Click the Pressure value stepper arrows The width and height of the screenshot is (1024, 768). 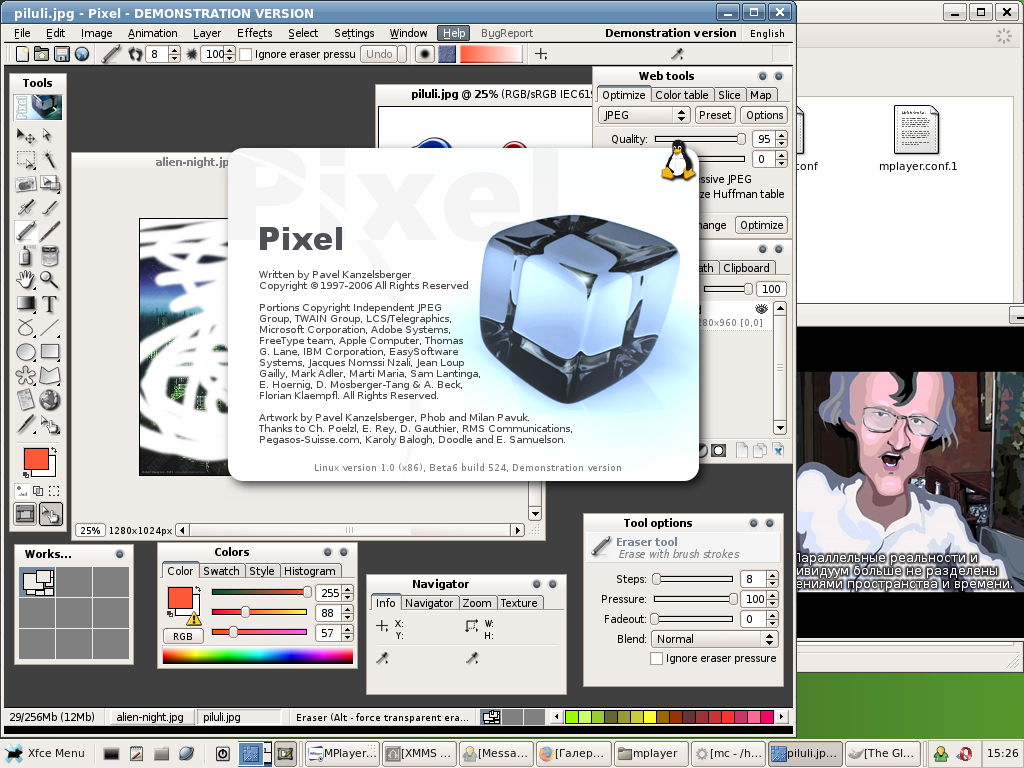(773, 599)
